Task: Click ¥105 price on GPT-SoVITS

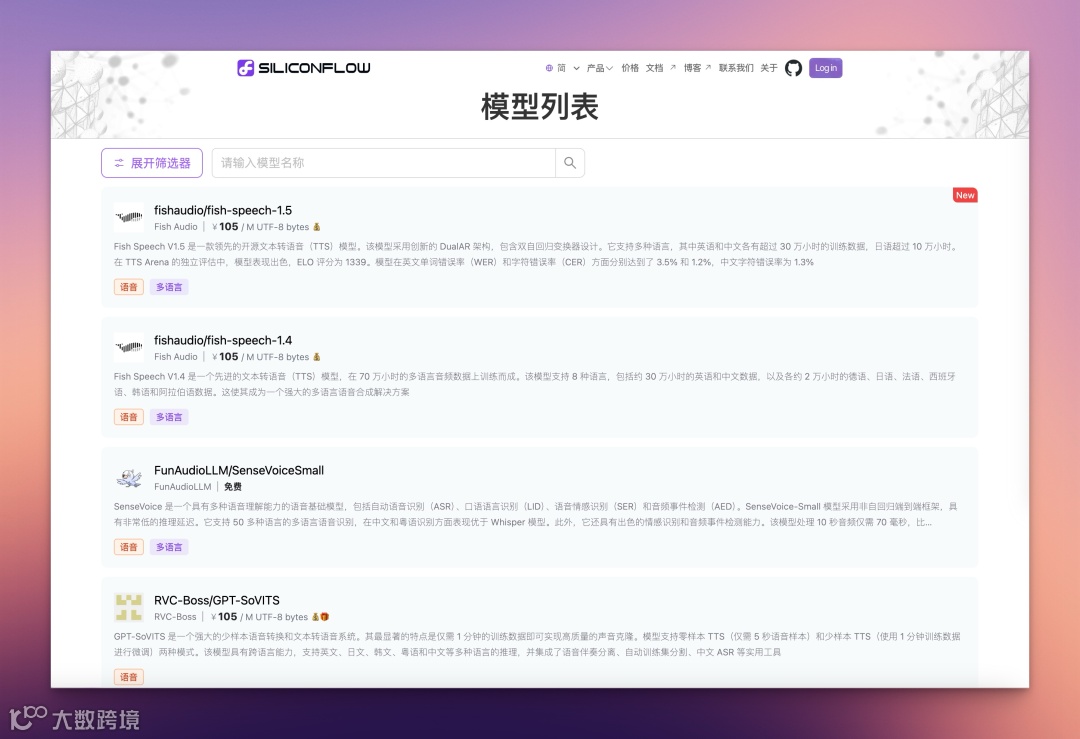Action: click(224, 617)
